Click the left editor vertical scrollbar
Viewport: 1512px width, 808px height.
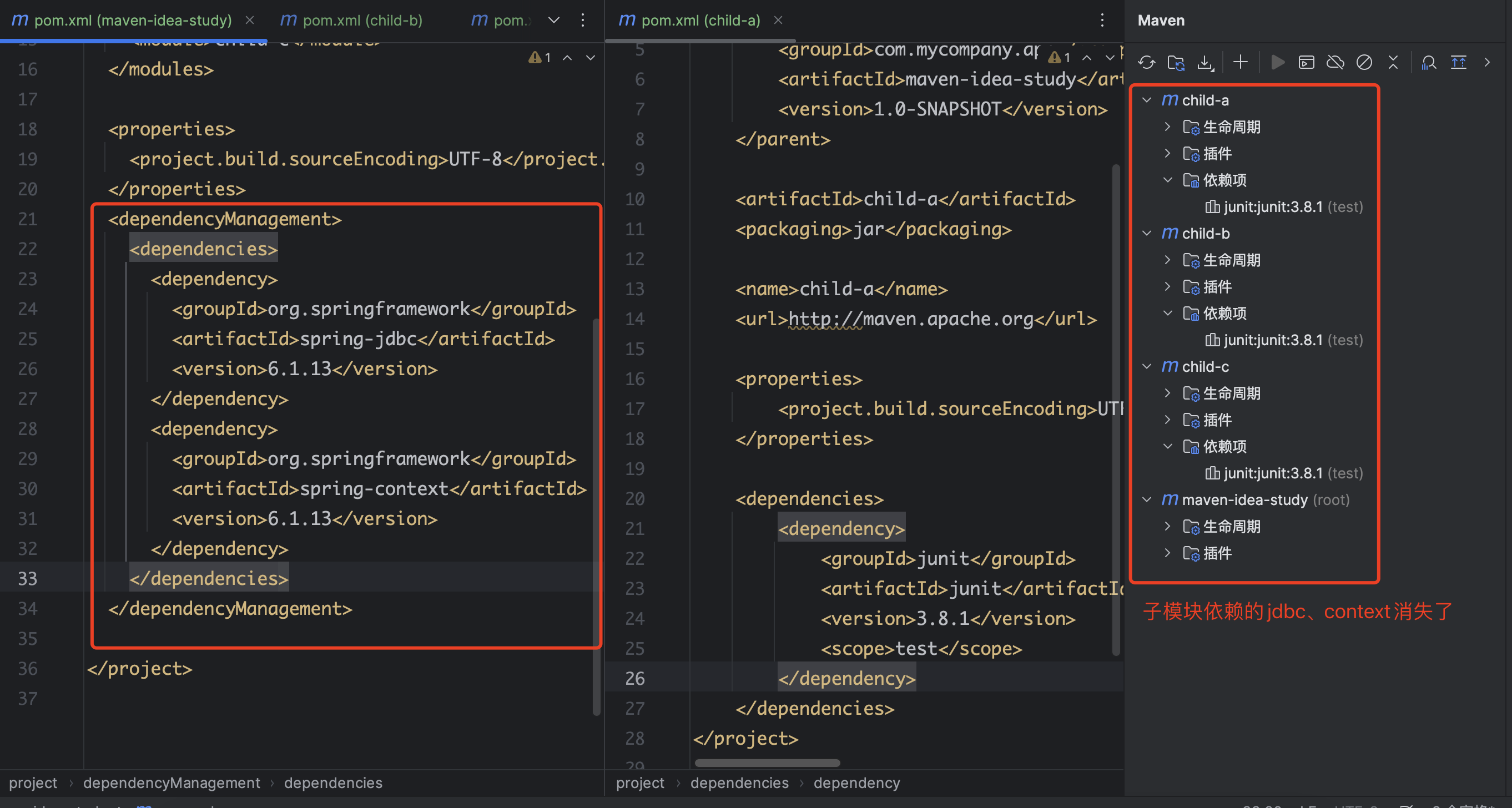pyautogui.click(x=596, y=516)
